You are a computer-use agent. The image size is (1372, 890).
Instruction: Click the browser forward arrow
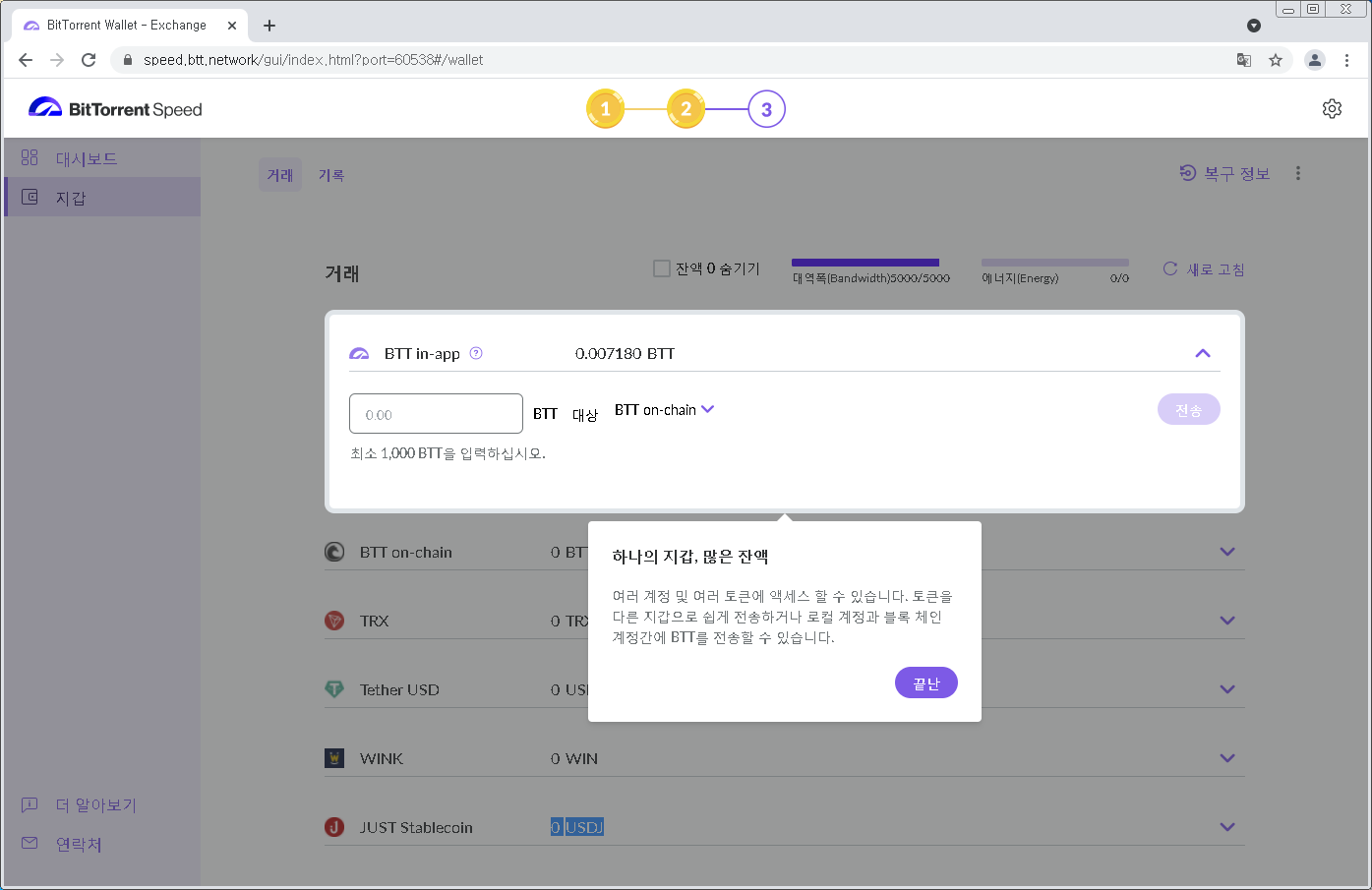click(57, 60)
